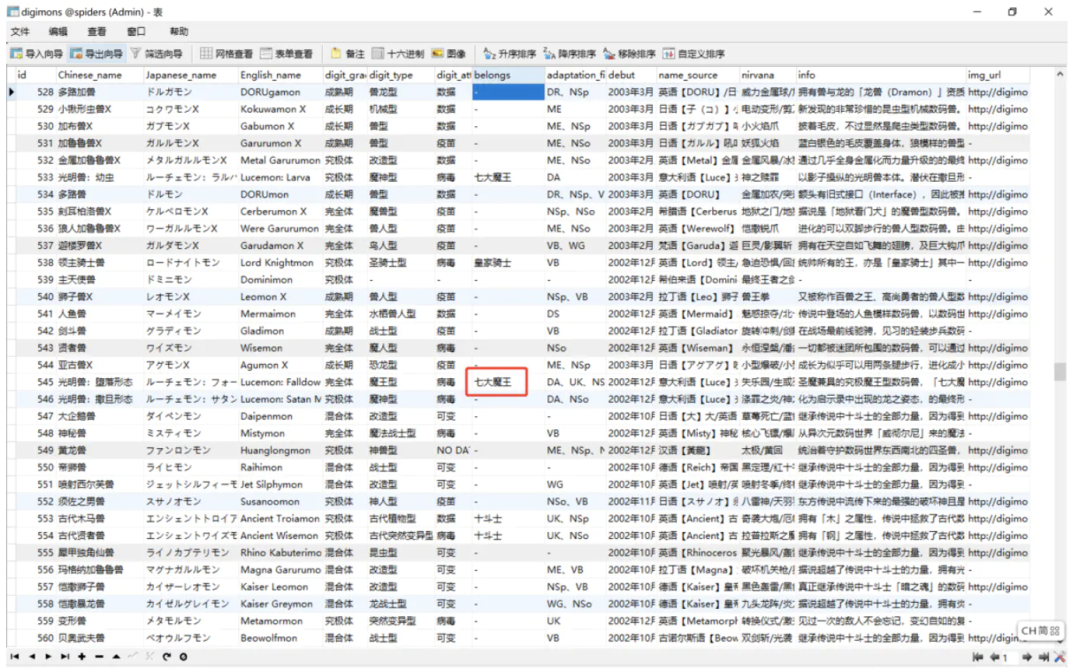Go to the next record
The width and height of the screenshot is (1080, 672).
point(48,657)
